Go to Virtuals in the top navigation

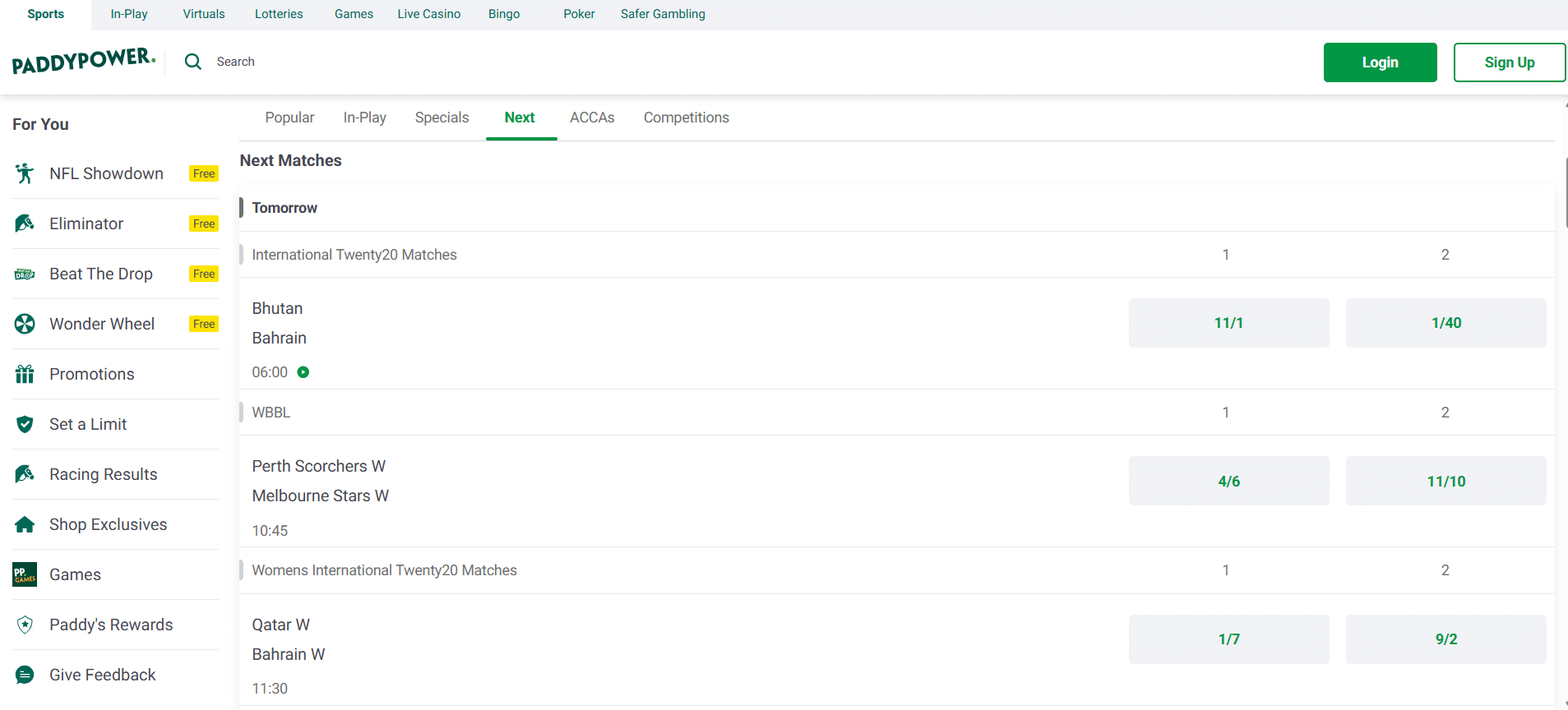point(204,14)
